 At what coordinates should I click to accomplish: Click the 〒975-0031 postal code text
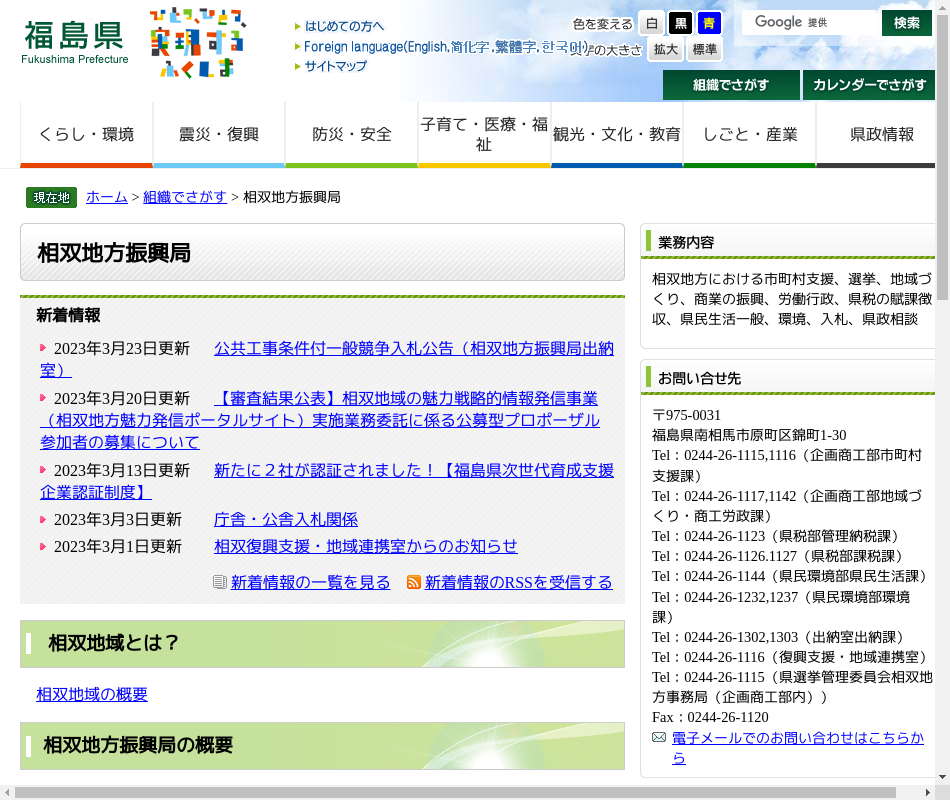click(686, 415)
